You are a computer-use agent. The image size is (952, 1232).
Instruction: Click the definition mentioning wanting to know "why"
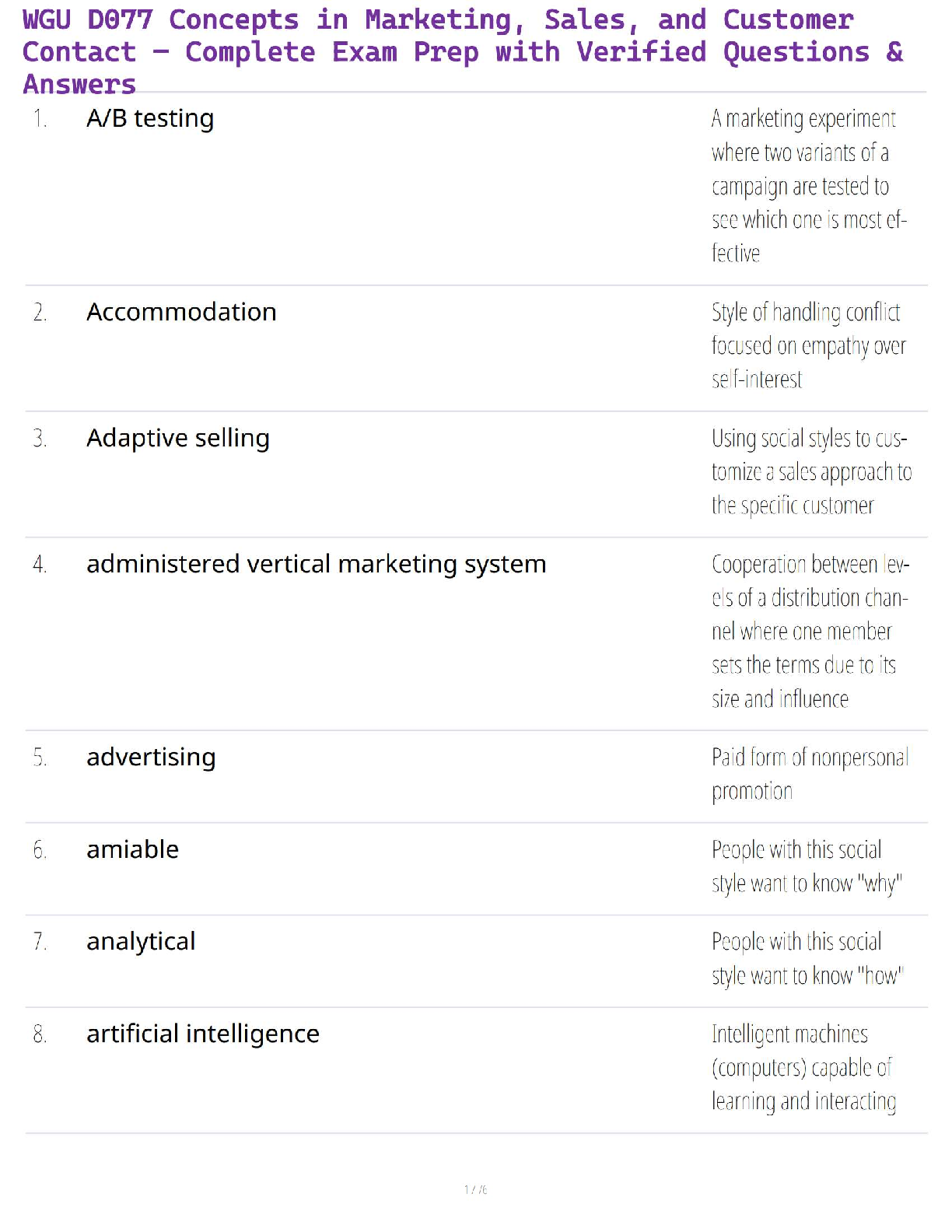pos(806,866)
